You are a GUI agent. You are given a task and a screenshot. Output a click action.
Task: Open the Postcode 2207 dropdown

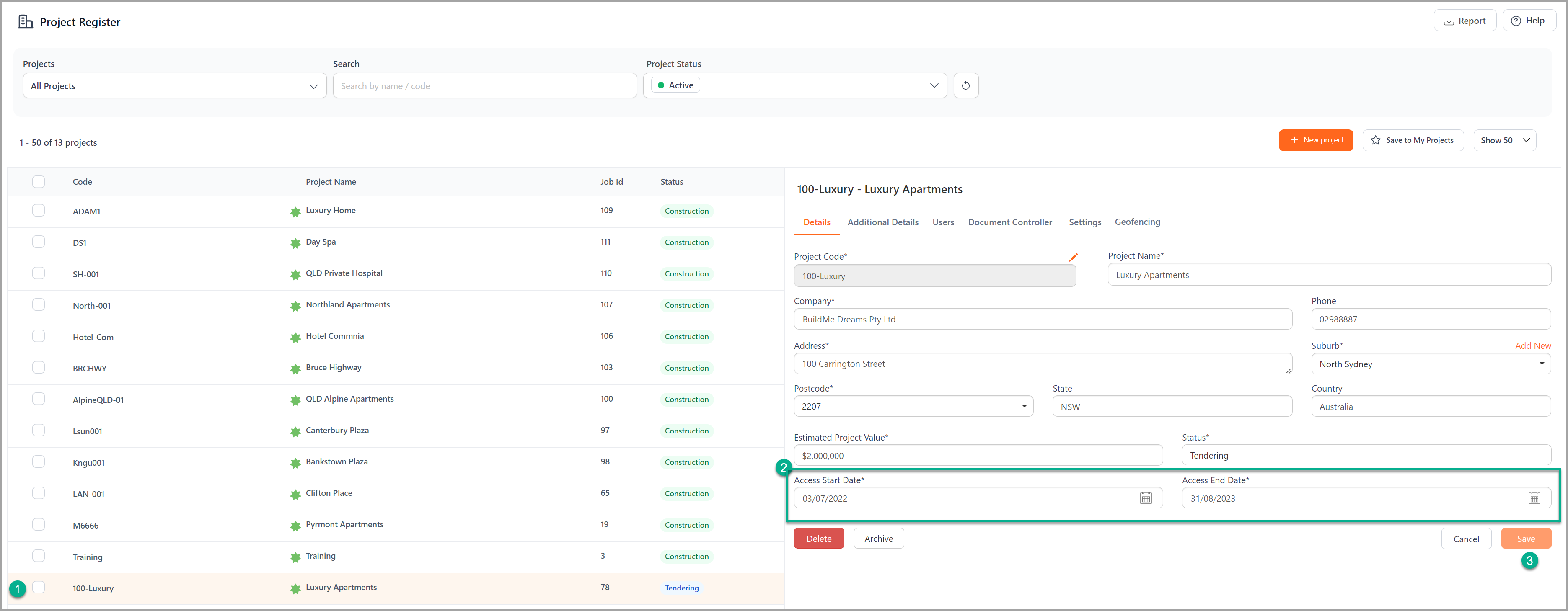(x=913, y=407)
